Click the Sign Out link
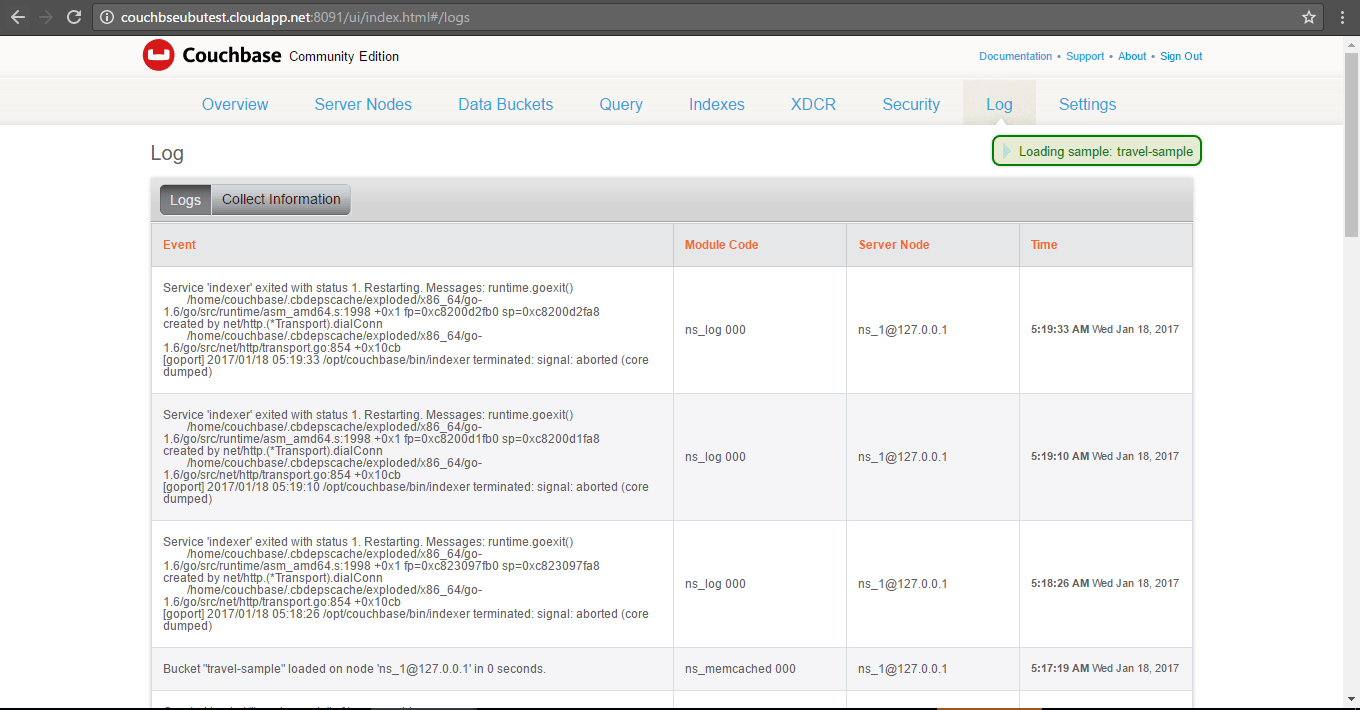 (1181, 56)
